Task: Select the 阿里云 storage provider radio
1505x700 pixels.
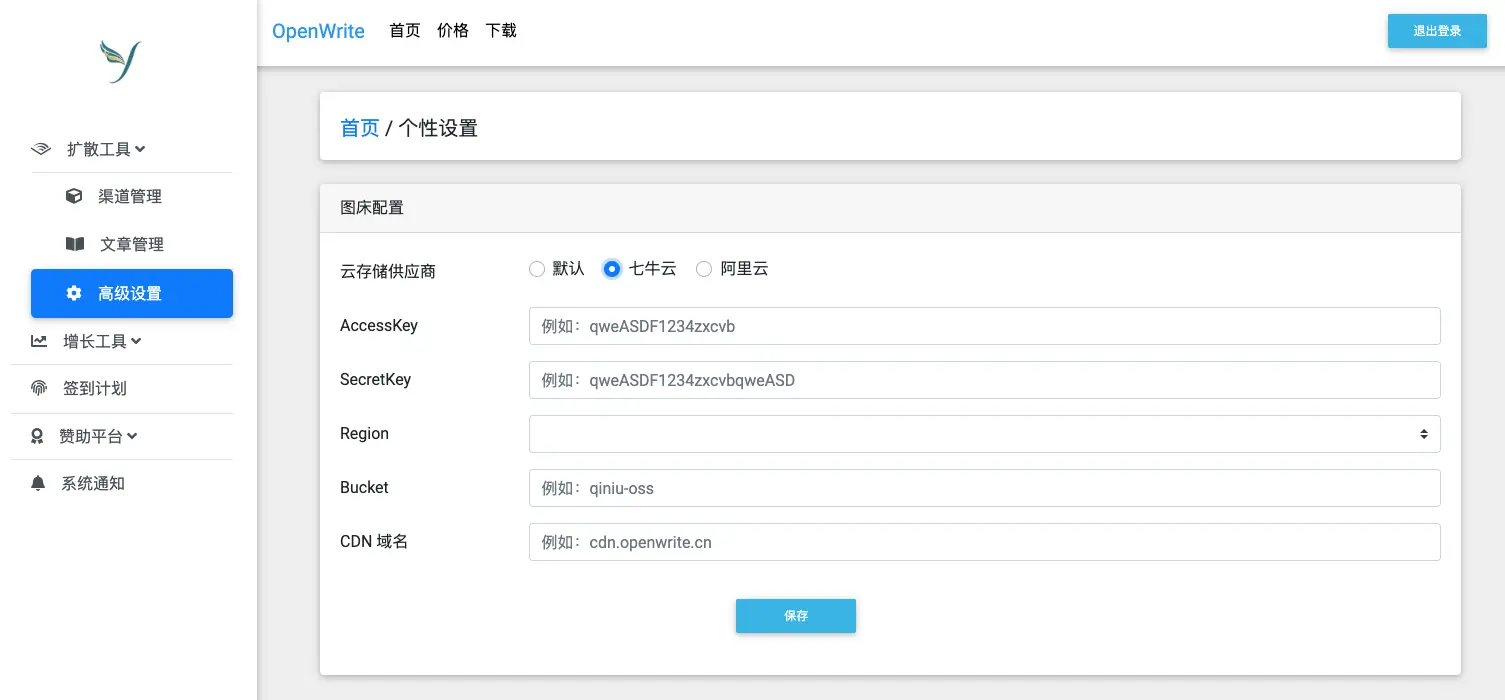Action: (704, 269)
